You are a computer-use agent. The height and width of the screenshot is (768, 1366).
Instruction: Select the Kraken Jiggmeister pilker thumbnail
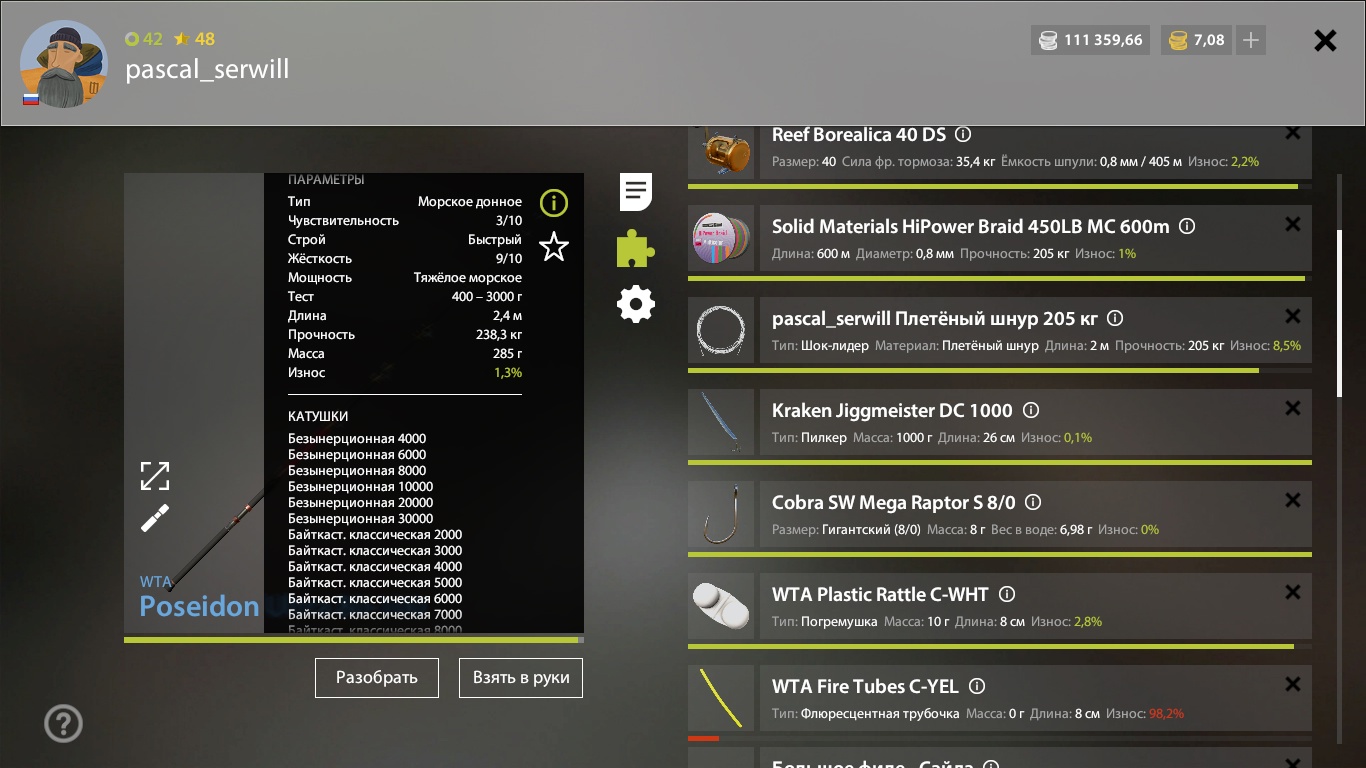(x=721, y=422)
